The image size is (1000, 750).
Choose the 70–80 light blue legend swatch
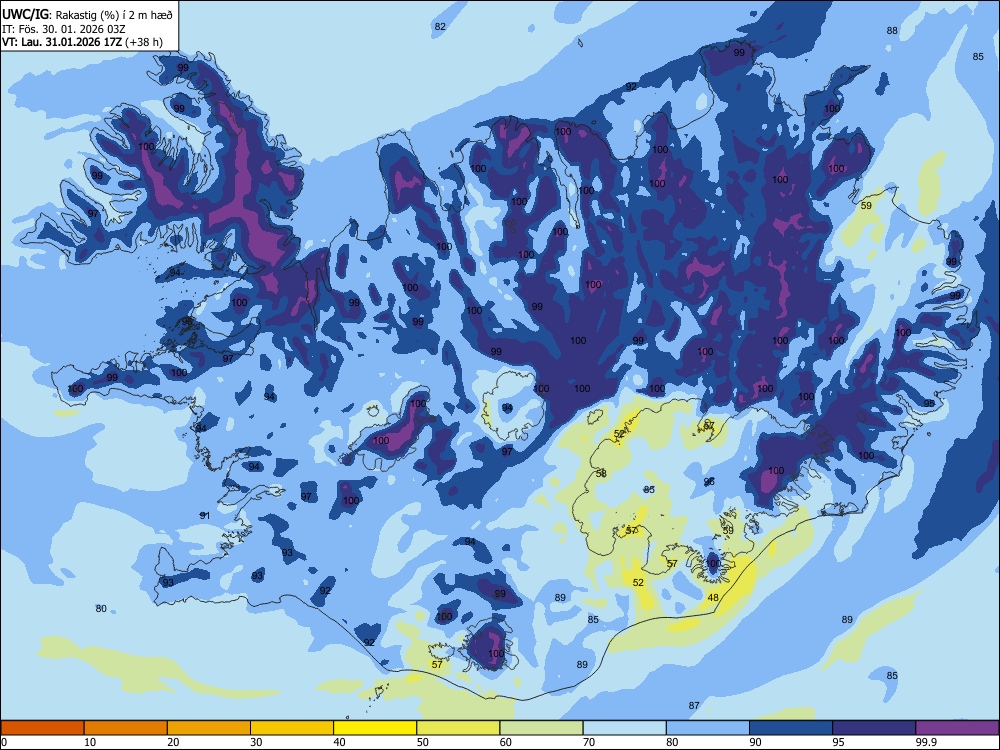[x=625, y=728]
